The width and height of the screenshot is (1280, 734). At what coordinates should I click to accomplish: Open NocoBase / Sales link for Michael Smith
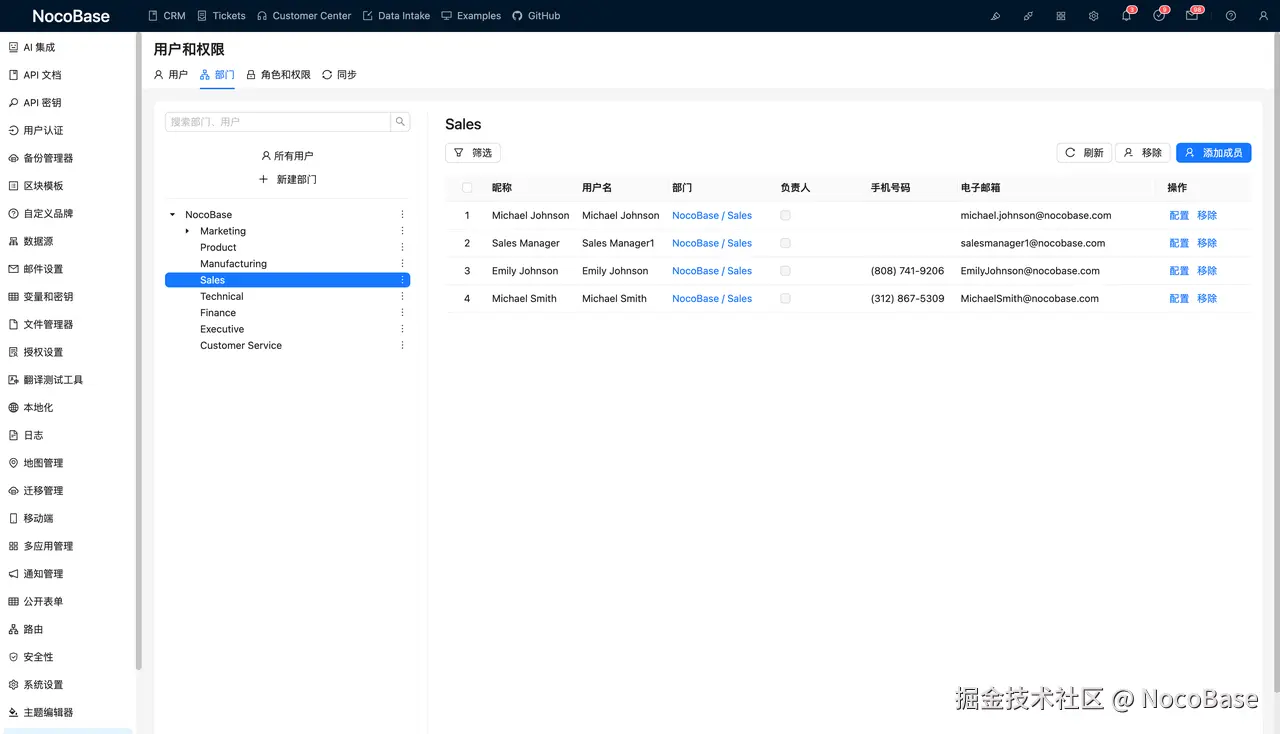point(712,298)
